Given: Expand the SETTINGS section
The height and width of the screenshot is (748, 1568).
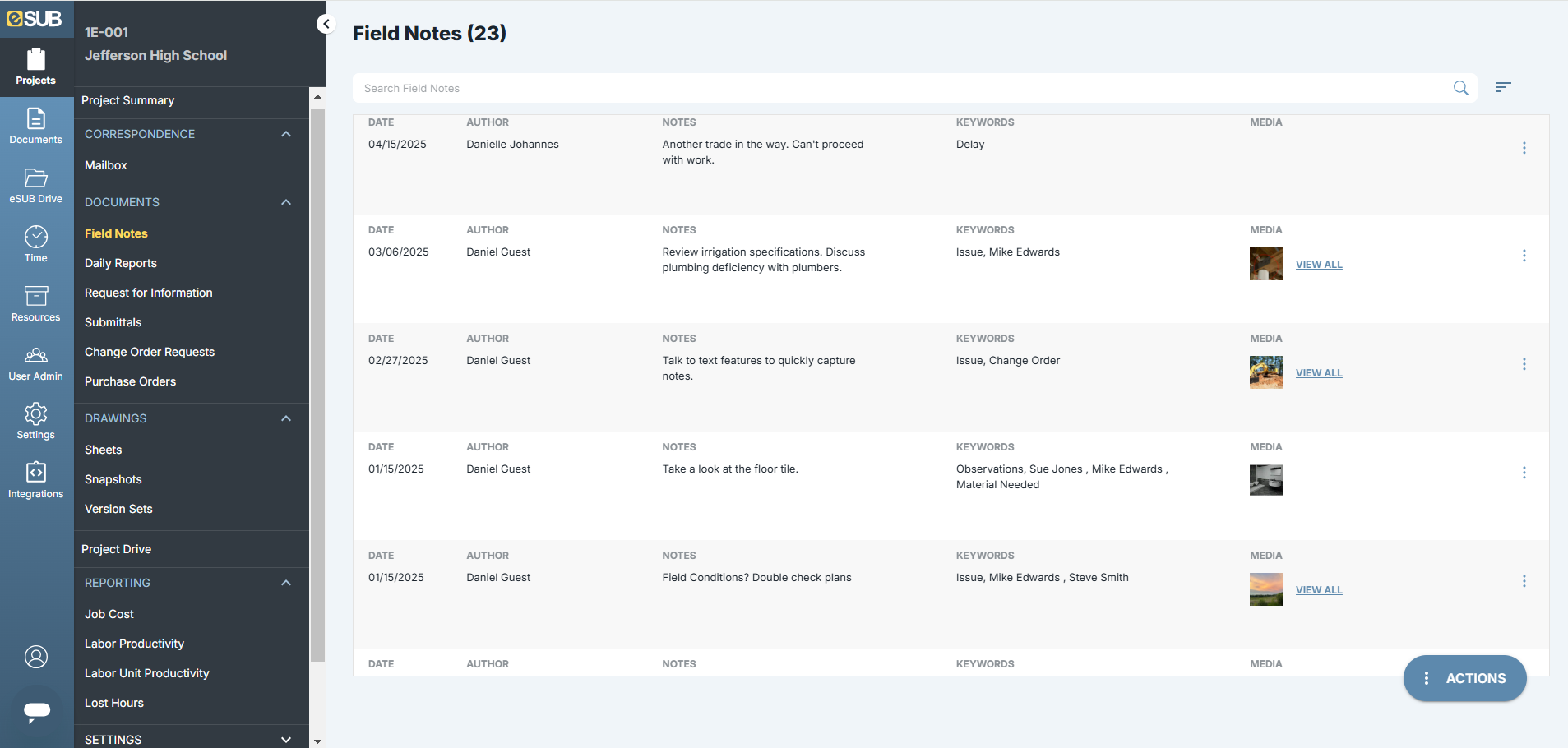Looking at the screenshot, I should click(286, 739).
